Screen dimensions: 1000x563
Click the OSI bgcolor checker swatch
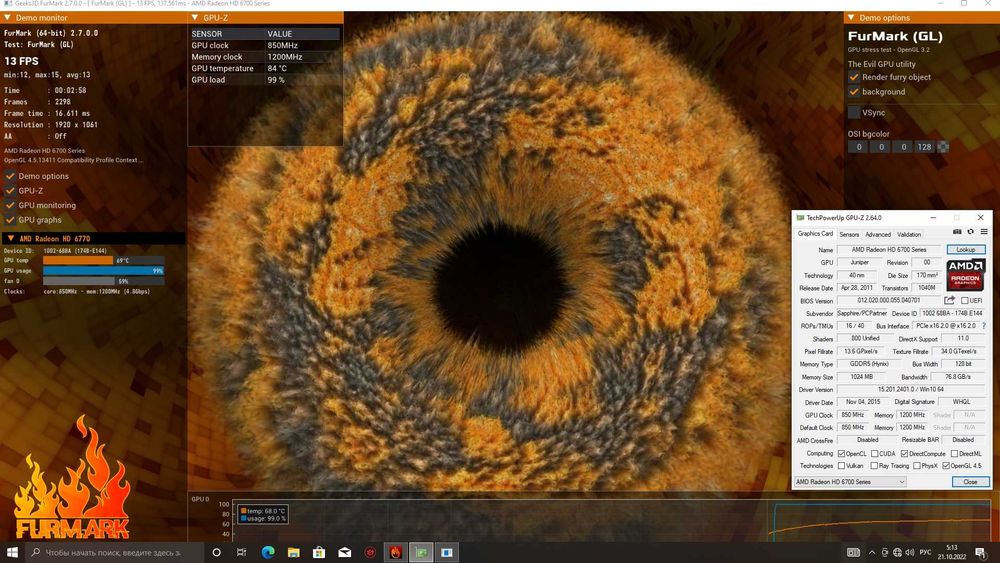point(943,147)
